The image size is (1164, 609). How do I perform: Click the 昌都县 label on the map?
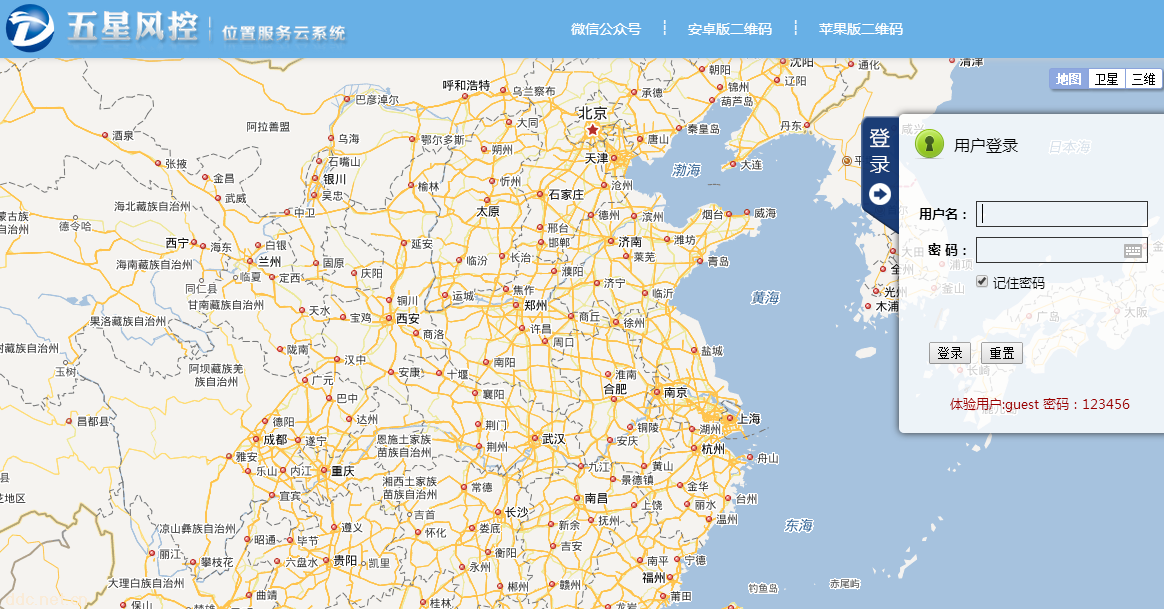pyautogui.click(x=94, y=421)
